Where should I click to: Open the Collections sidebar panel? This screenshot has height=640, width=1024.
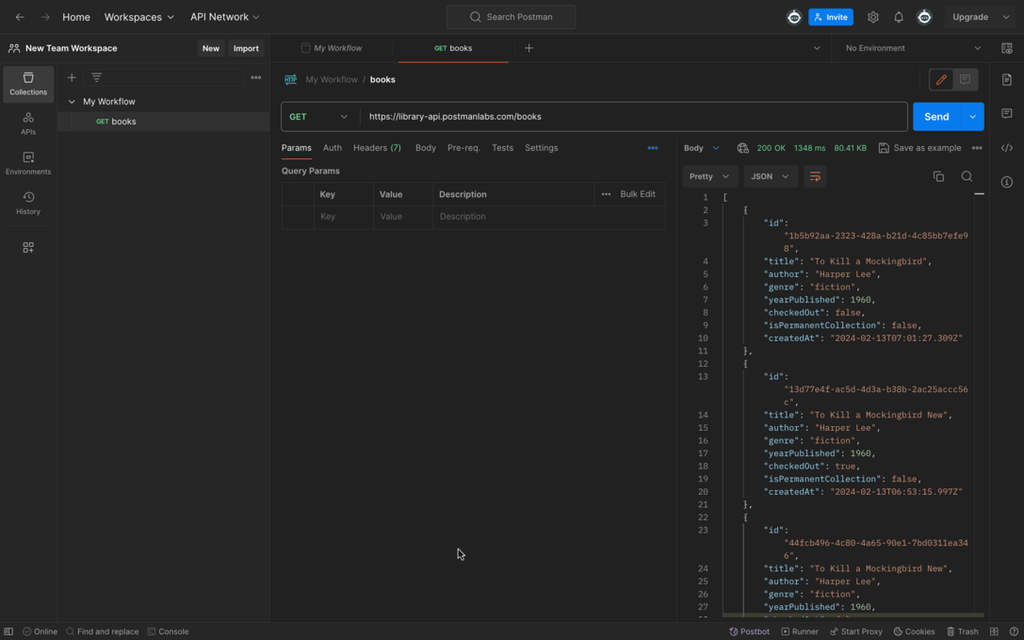coord(28,84)
